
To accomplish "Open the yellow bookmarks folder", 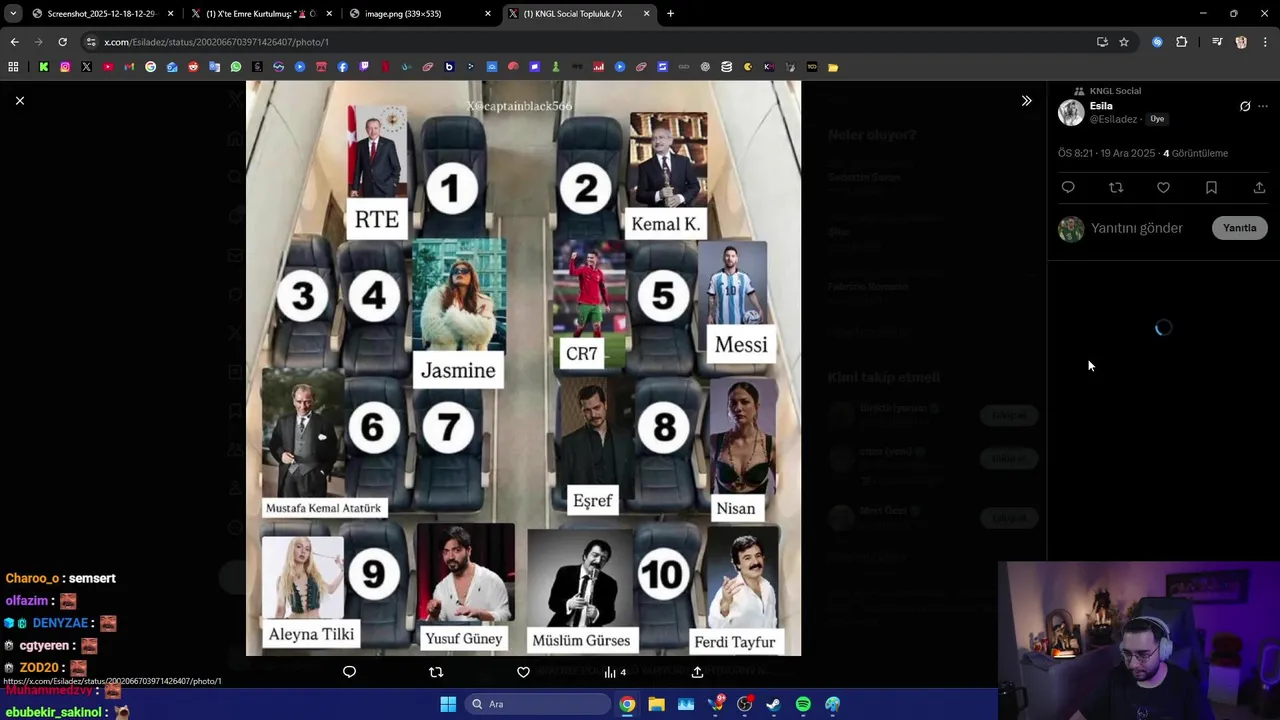I will 833,67.
